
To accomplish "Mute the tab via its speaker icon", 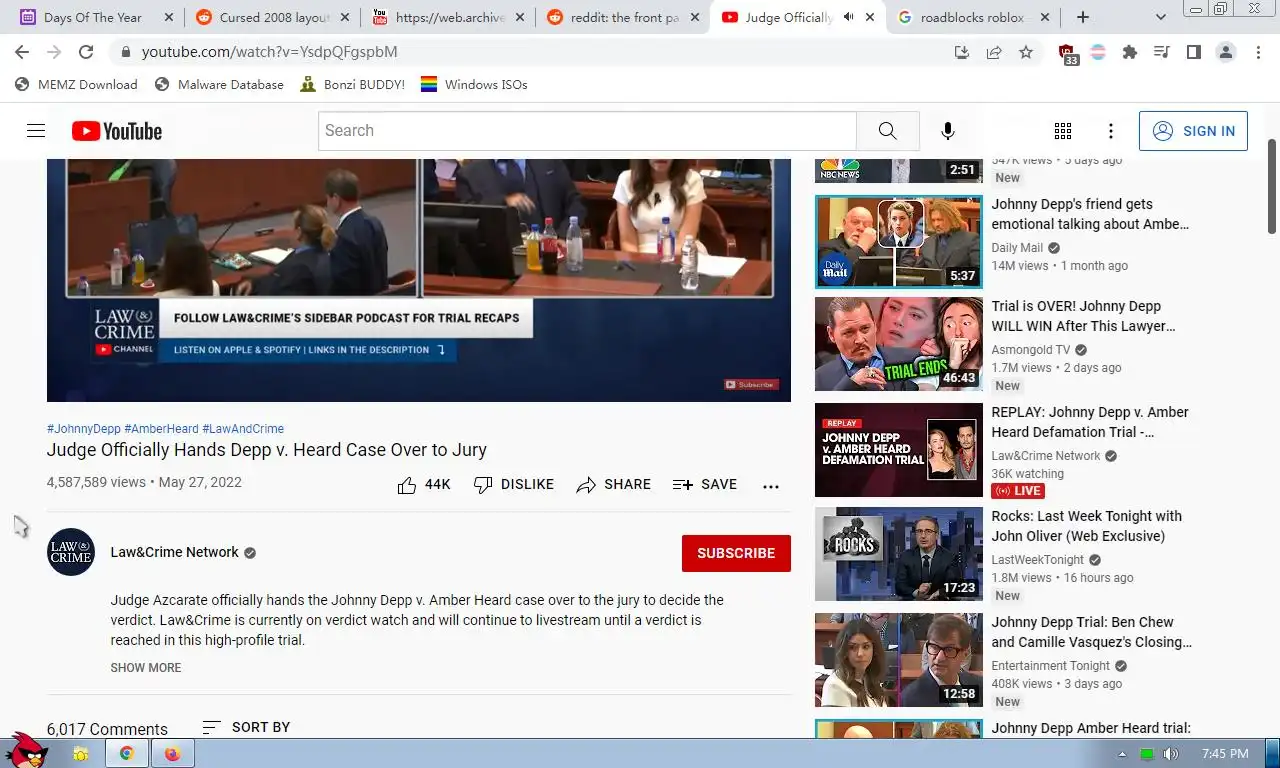I will click(x=848, y=17).
